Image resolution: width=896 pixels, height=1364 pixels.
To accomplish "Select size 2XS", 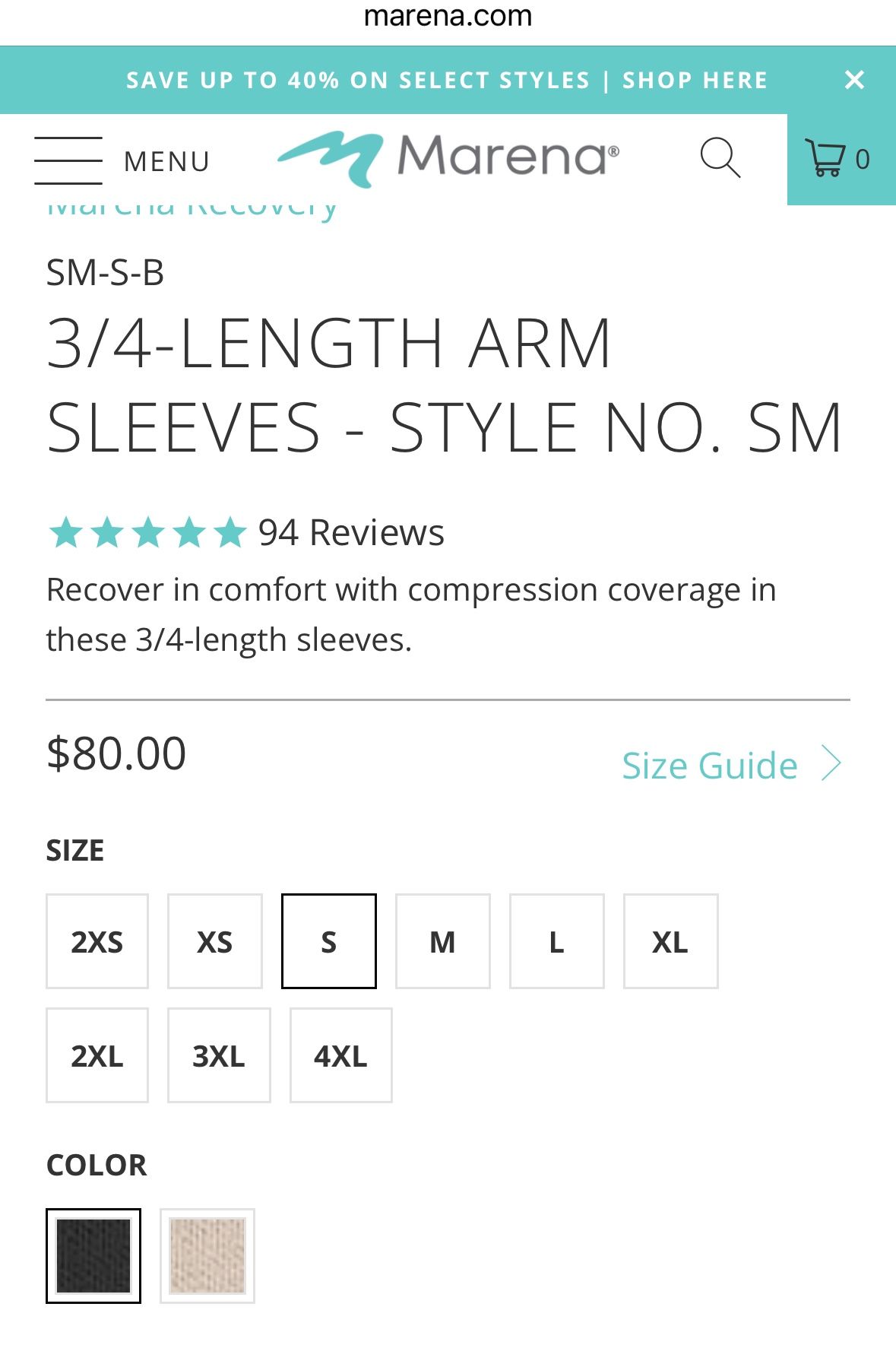I will tap(97, 941).
